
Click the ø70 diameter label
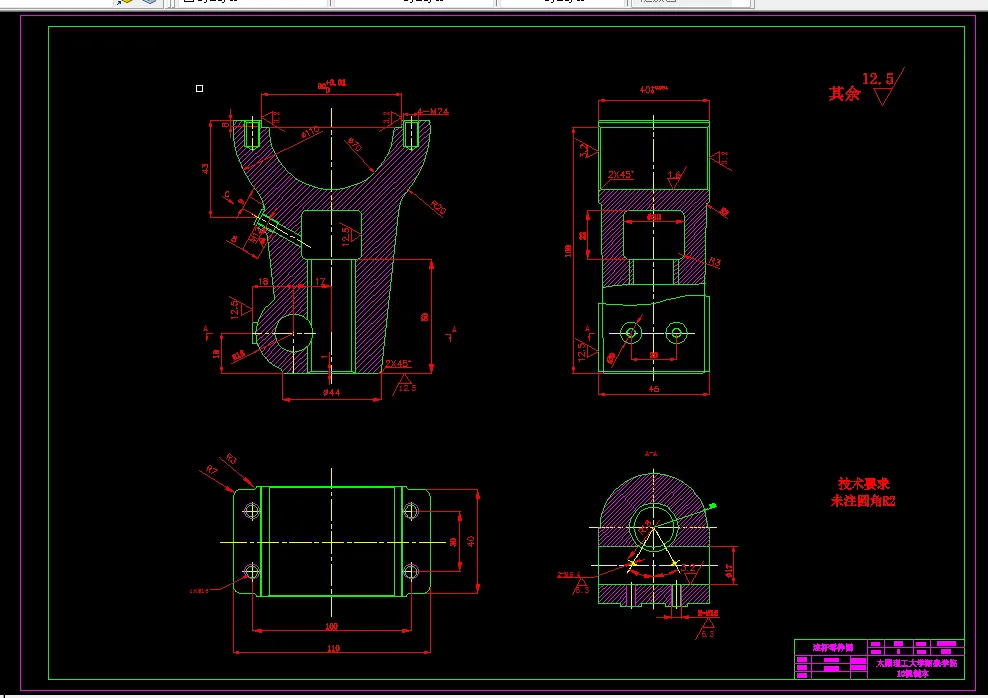pos(355,146)
